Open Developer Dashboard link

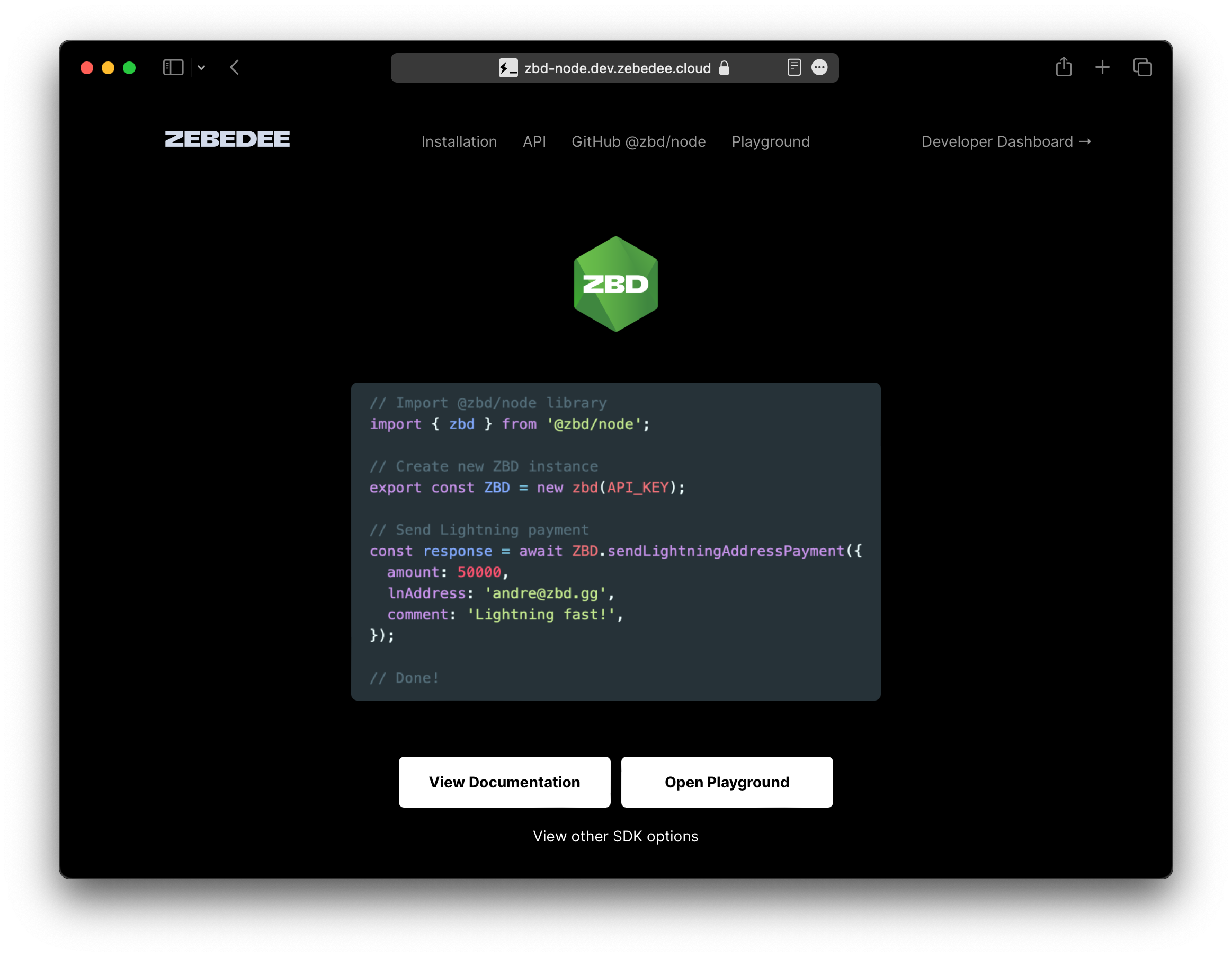(x=1006, y=141)
